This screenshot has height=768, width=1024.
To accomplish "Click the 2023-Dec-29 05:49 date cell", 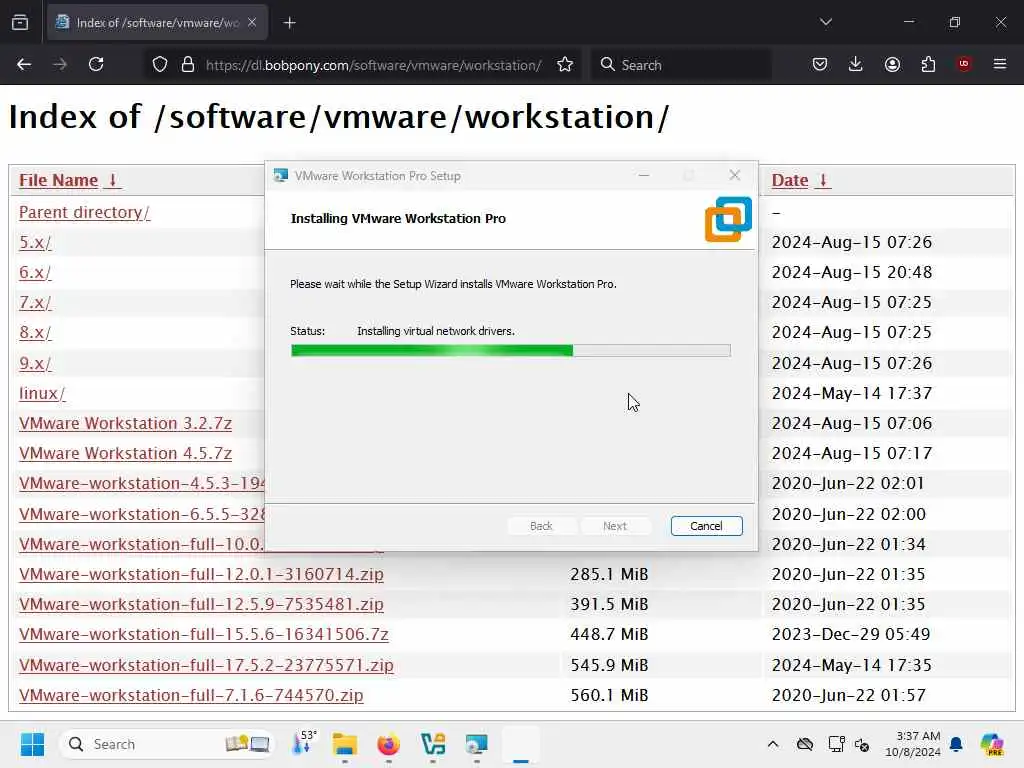I will 850,634.
